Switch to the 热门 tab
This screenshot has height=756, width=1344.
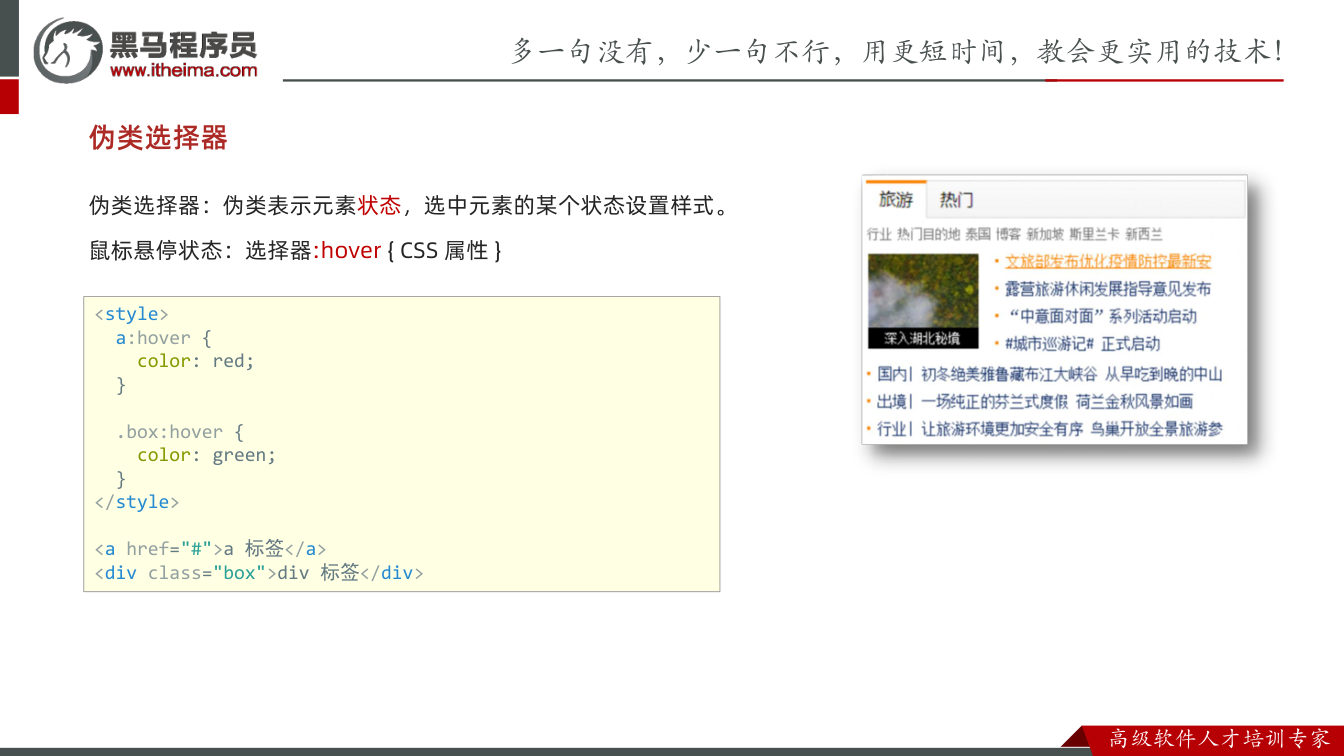[x=956, y=200]
